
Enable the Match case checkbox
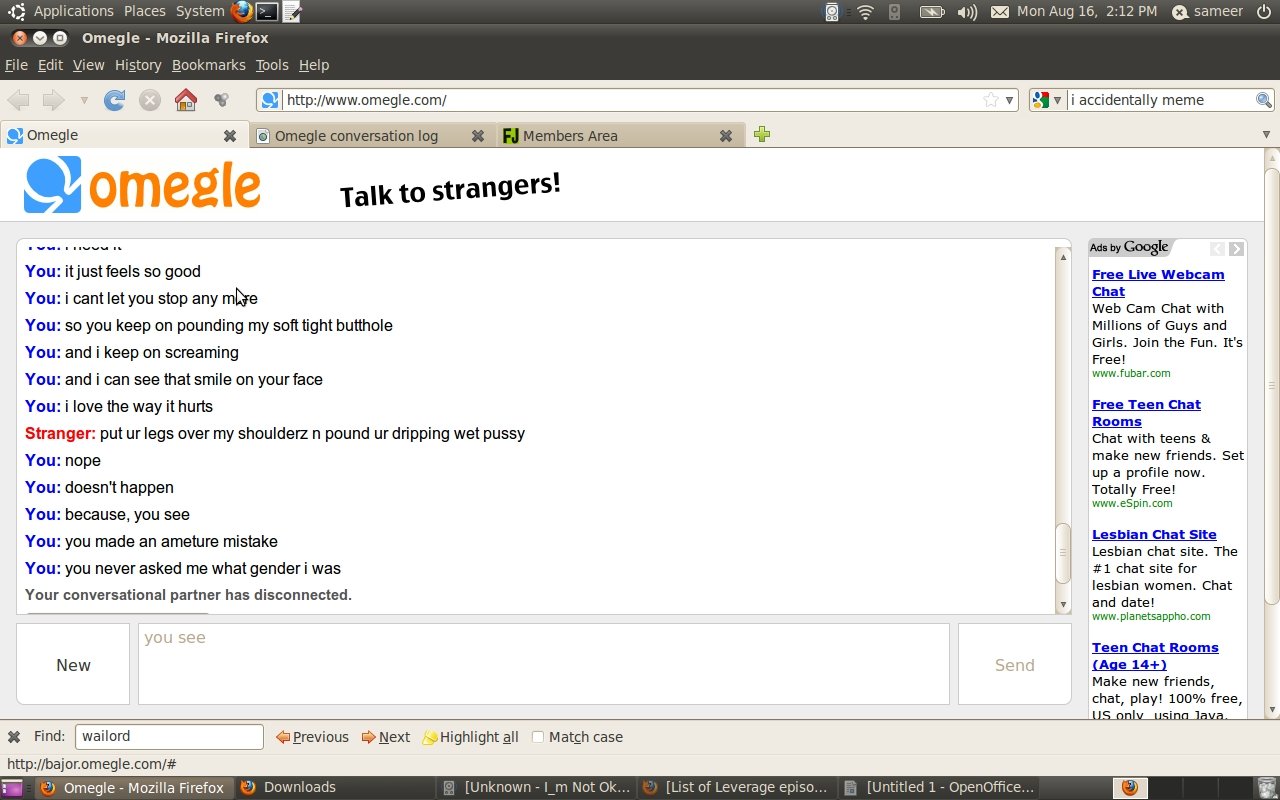537,737
